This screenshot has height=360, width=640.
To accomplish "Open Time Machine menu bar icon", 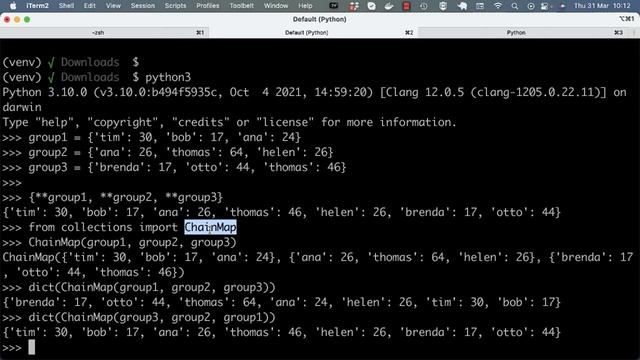I will click(x=424, y=6).
